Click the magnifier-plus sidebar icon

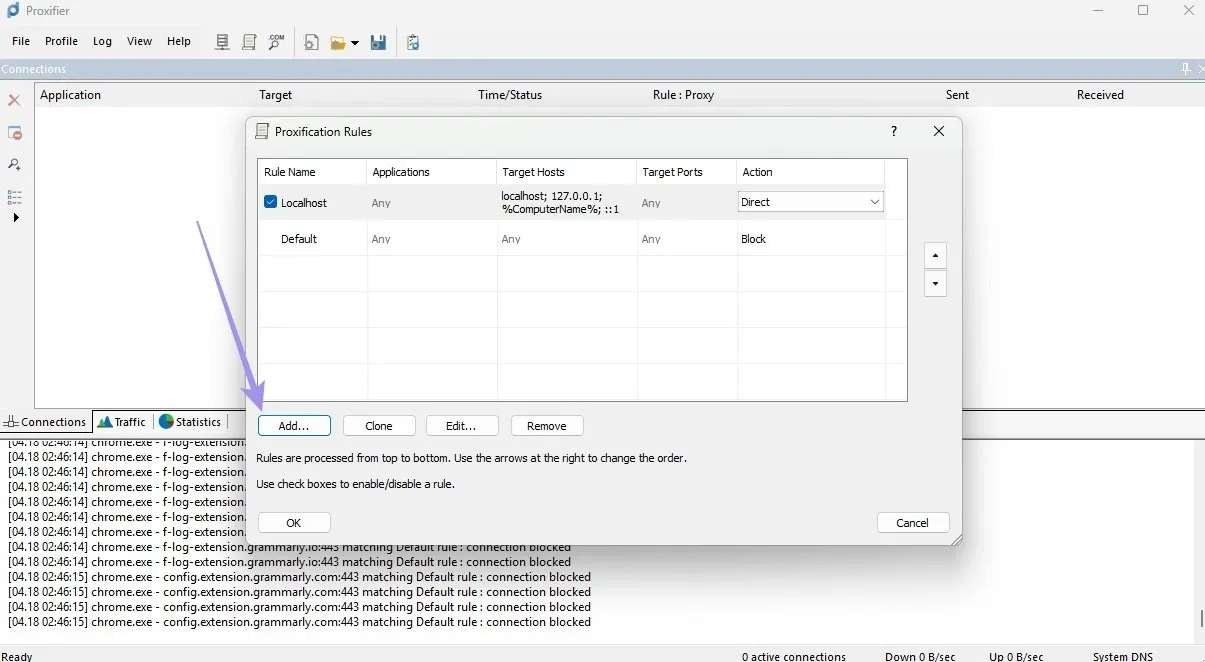(14, 165)
